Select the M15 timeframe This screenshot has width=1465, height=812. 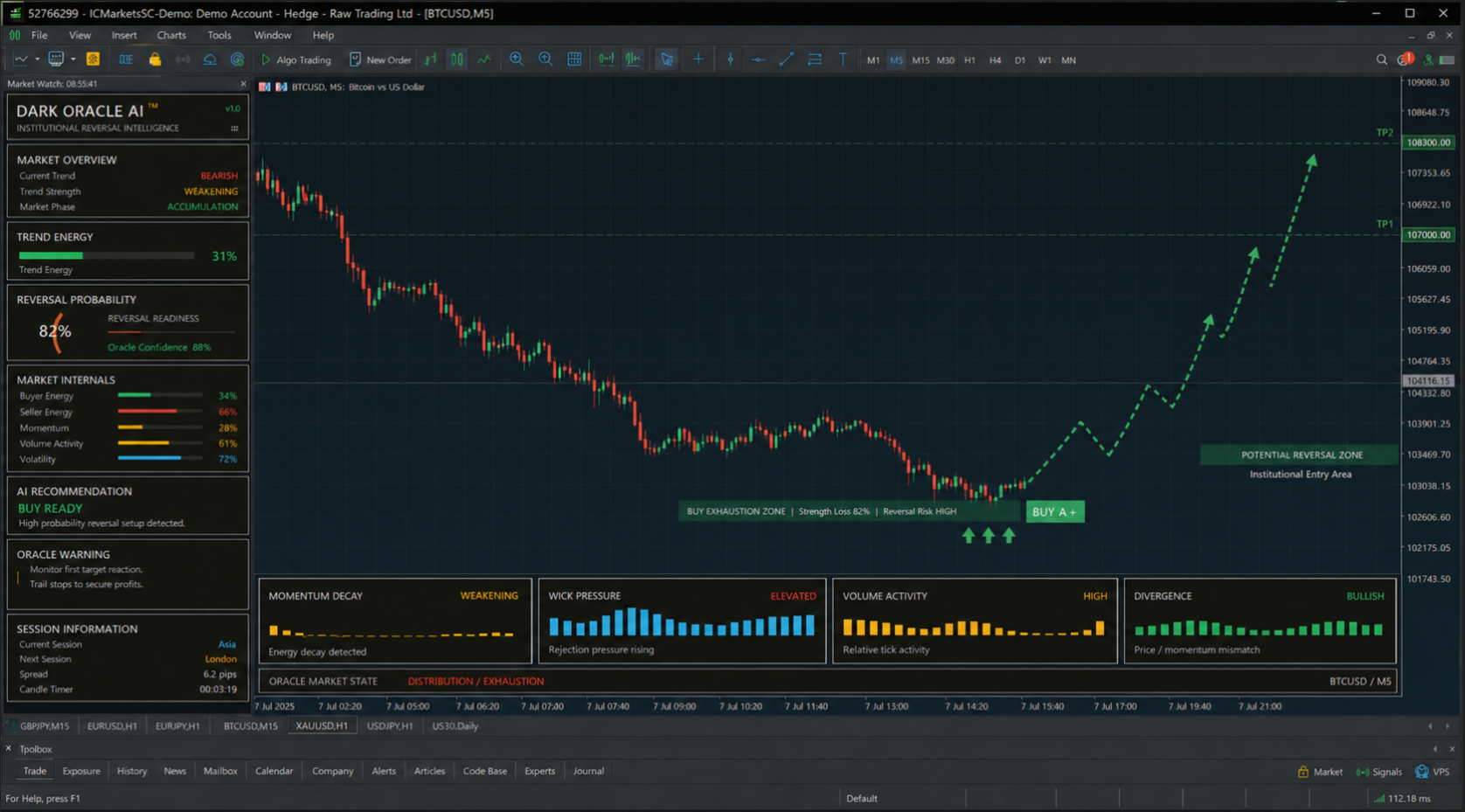920,60
